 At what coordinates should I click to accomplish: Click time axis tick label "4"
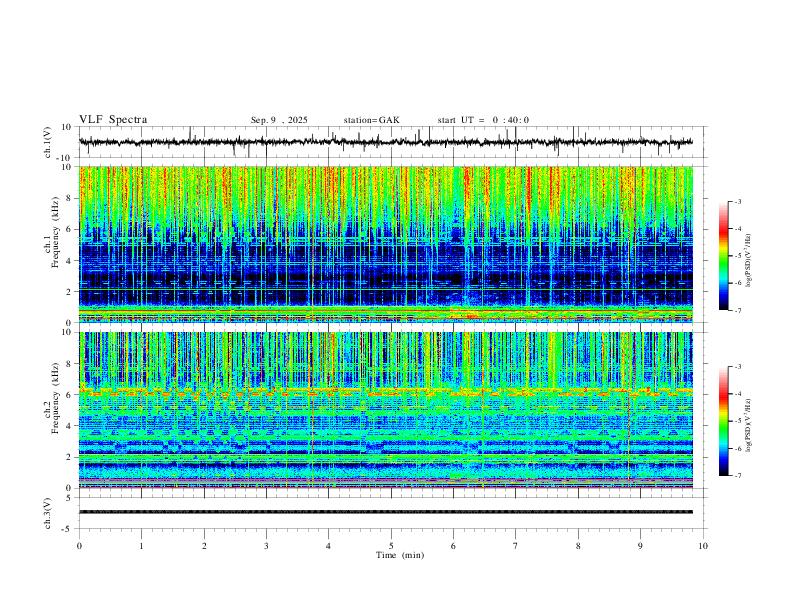(328, 546)
